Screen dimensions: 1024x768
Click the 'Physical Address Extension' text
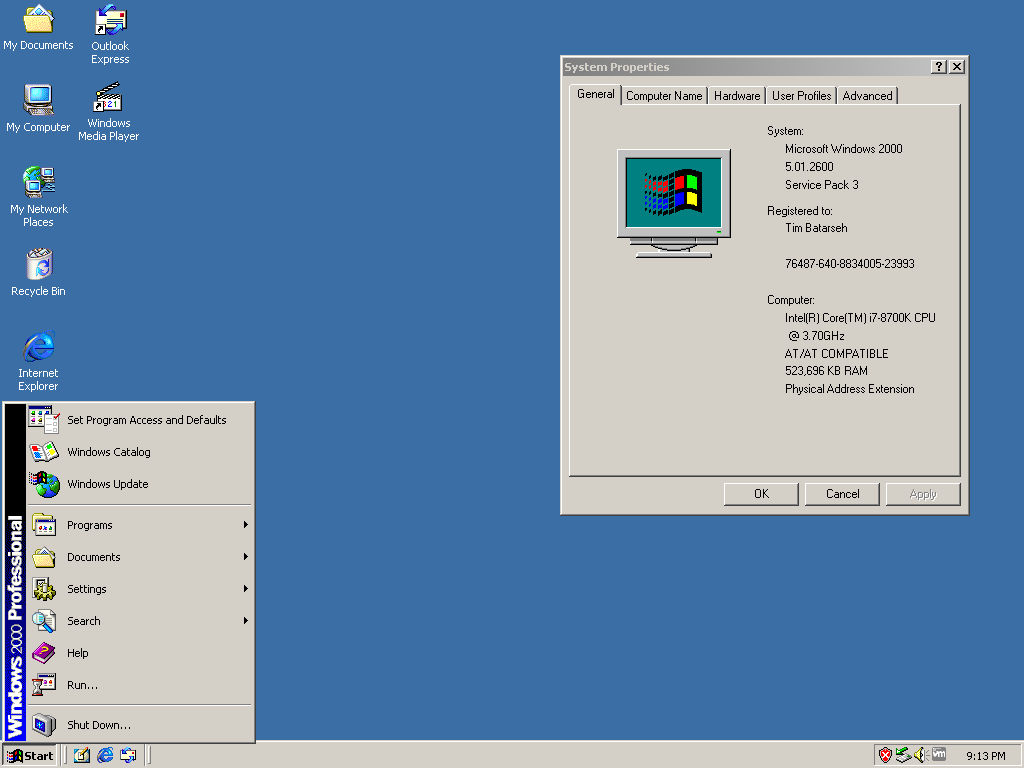[849, 389]
